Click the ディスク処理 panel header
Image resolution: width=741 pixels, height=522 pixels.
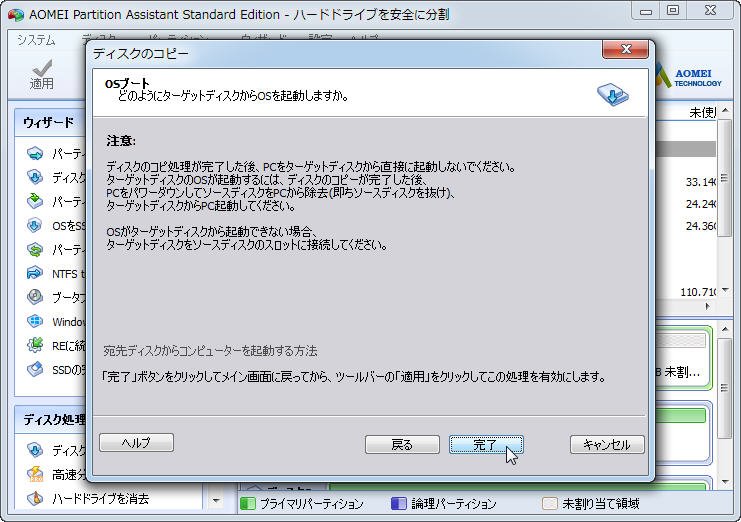50,419
